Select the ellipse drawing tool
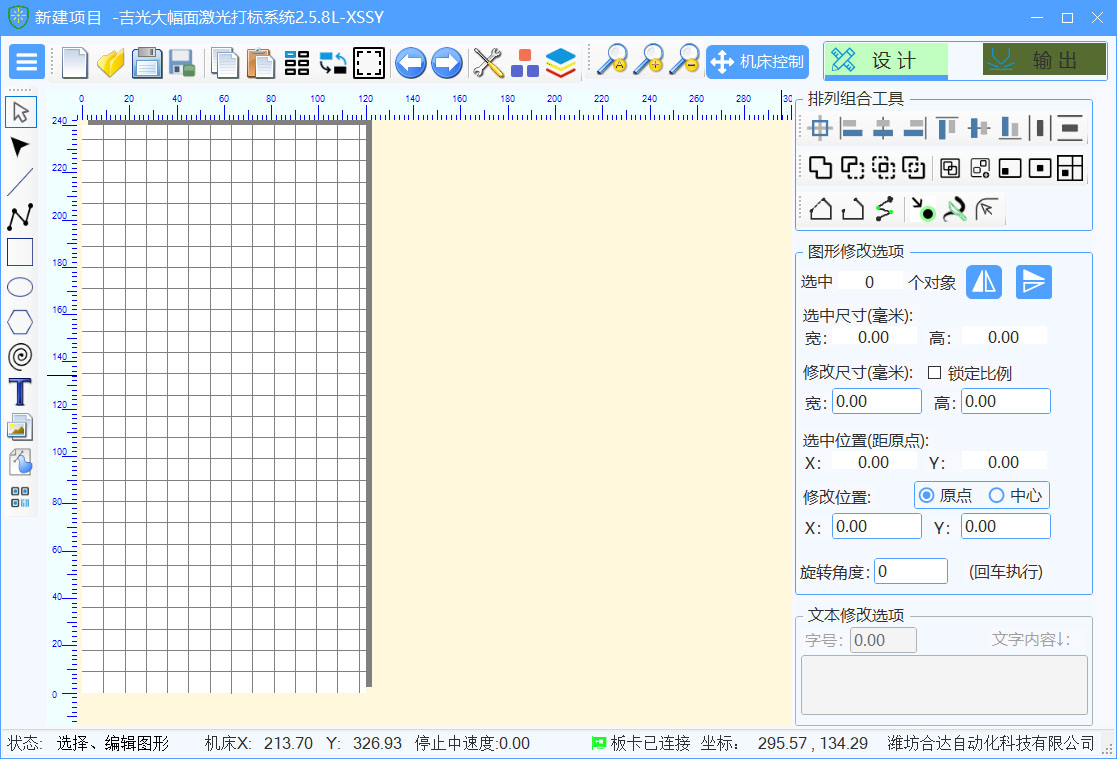The height and width of the screenshot is (759, 1117). coord(20,288)
